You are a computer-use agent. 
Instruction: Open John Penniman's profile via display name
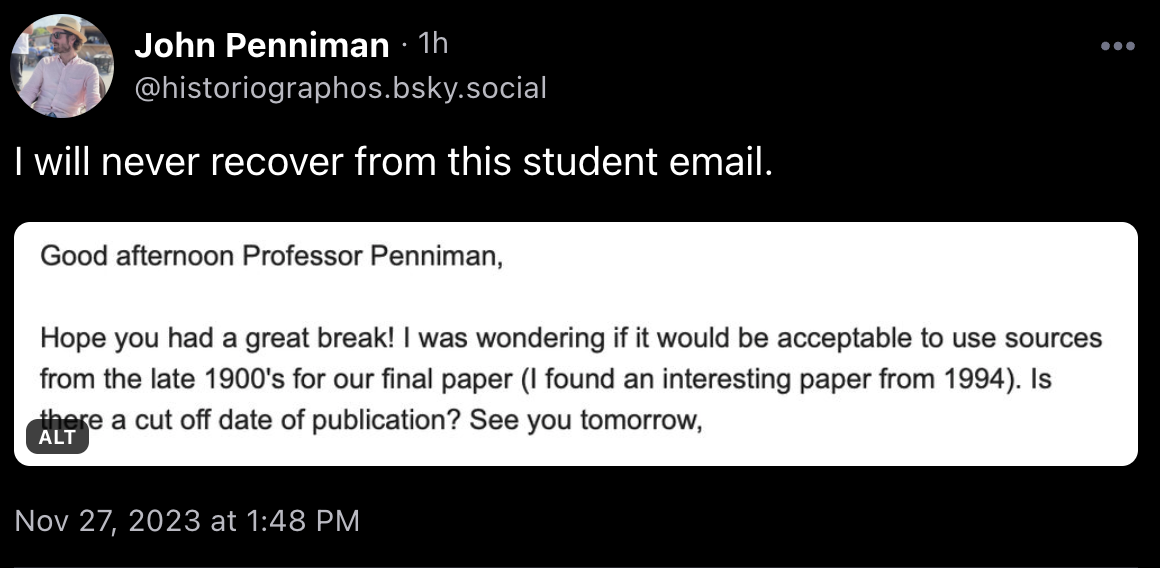click(x=261, y=45)
